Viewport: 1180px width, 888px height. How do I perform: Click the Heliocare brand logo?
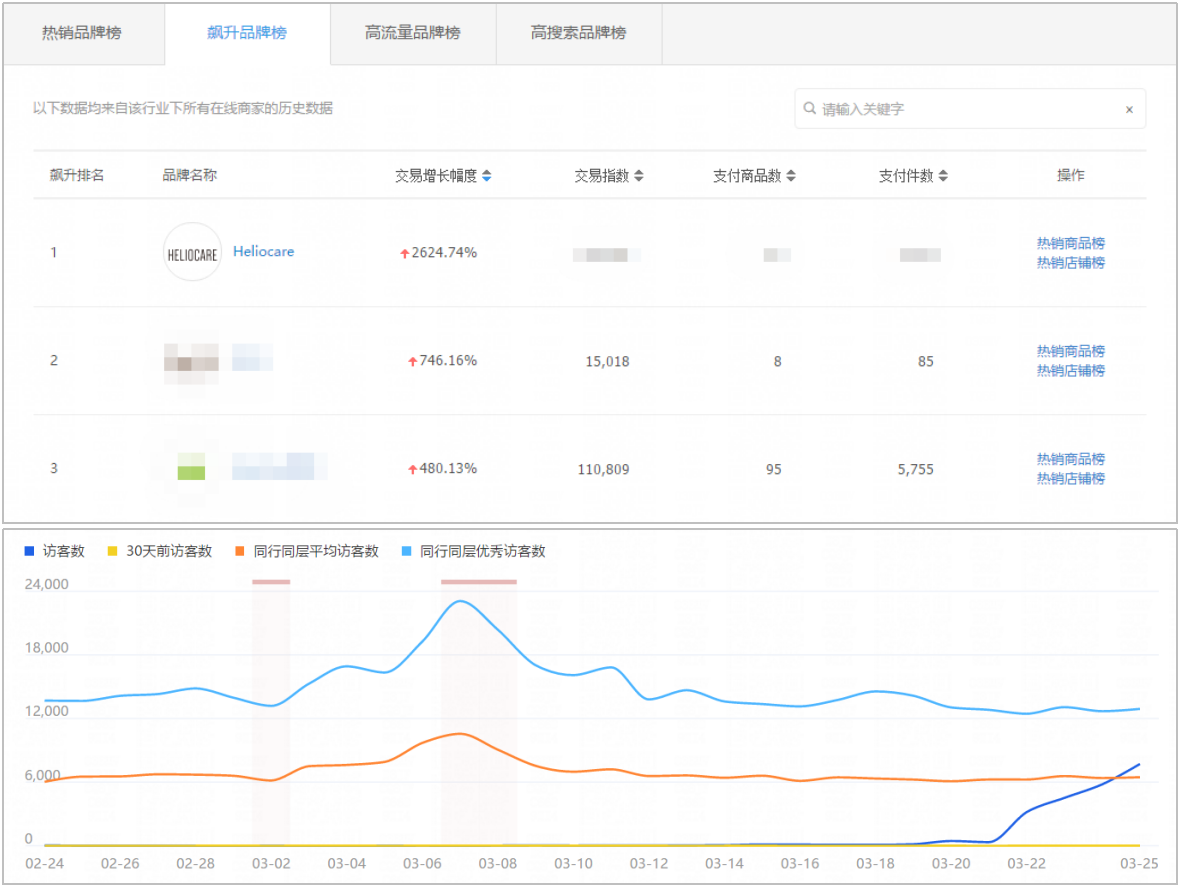pyautogui.click(x=192, y=252)
